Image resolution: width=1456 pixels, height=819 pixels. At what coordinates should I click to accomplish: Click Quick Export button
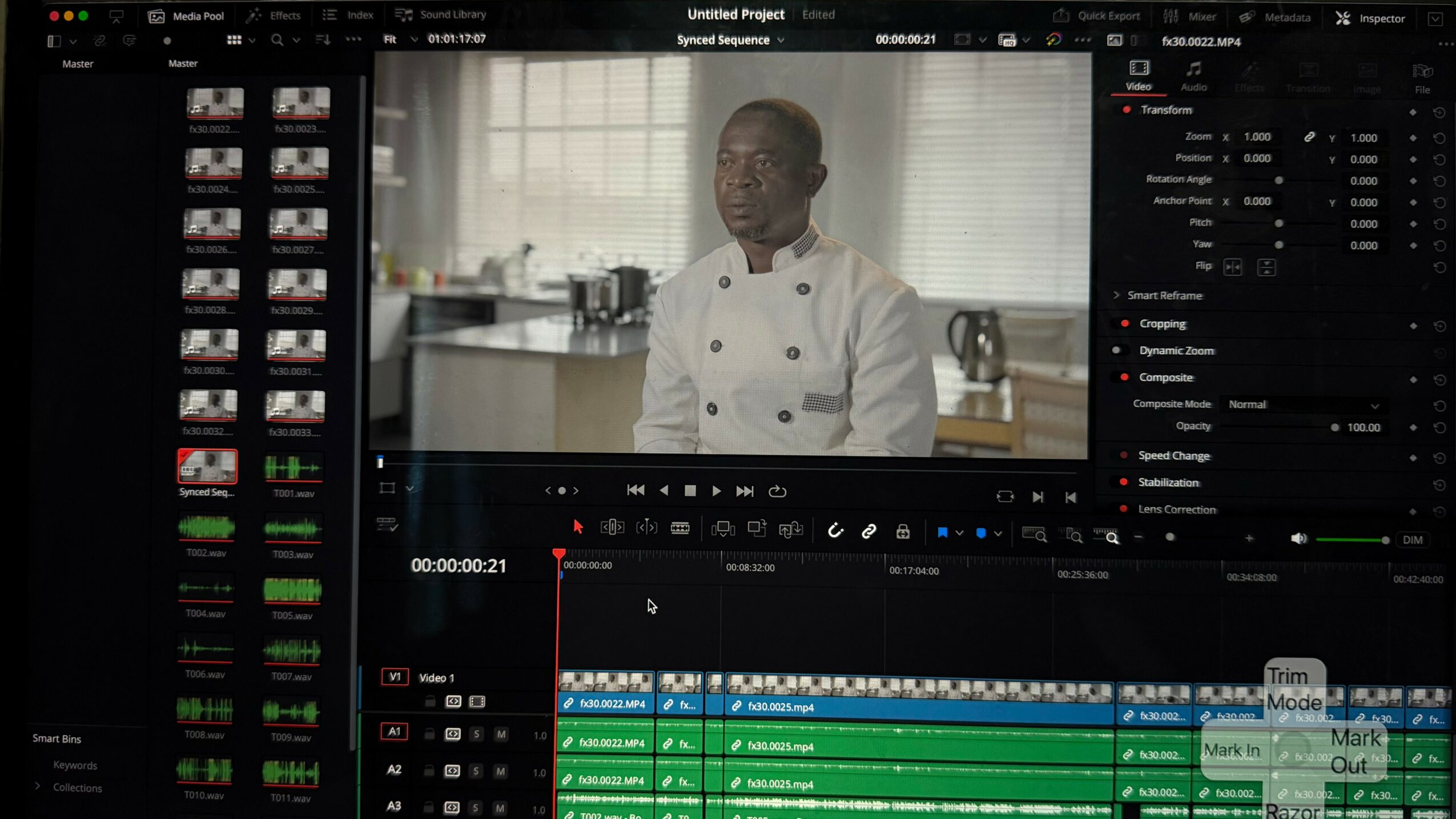[1097, 16]
